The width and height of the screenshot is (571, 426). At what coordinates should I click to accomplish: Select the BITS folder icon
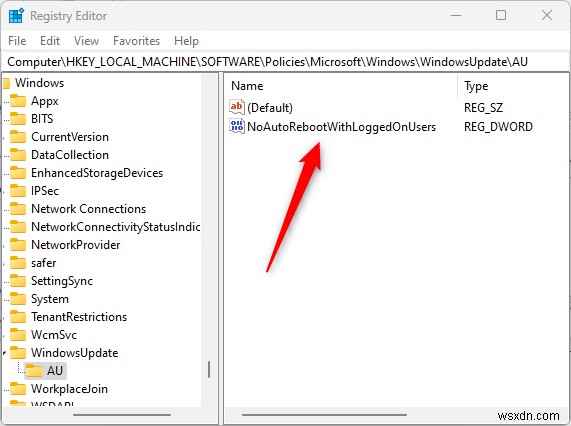point(18,119)
